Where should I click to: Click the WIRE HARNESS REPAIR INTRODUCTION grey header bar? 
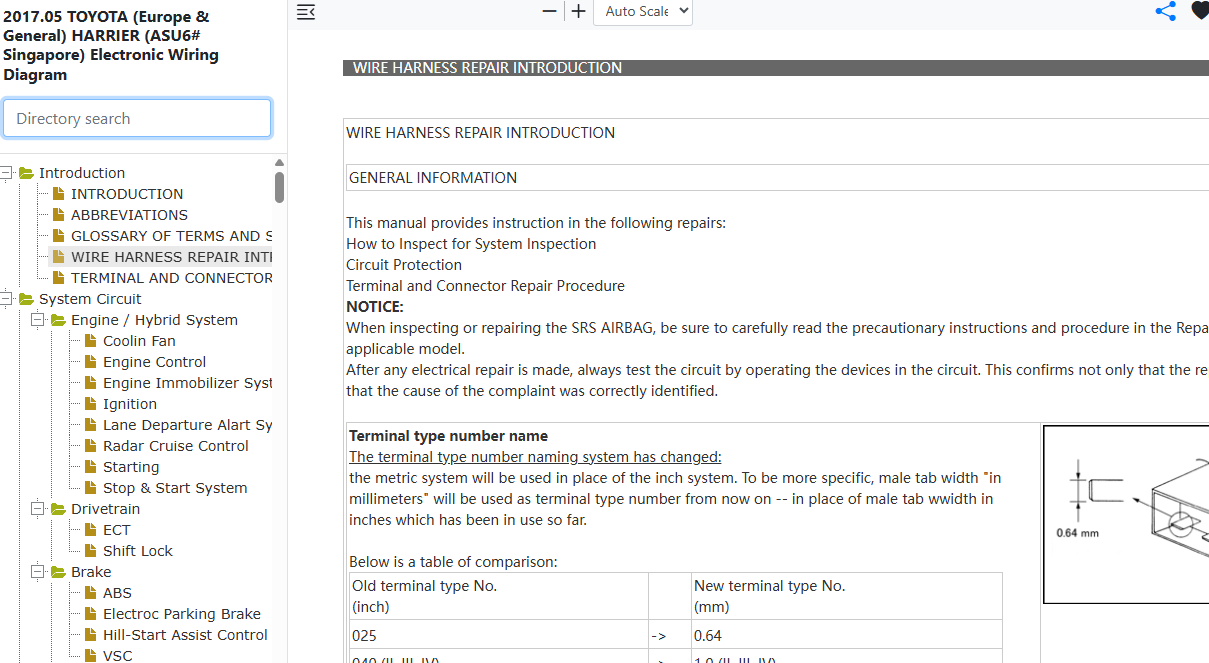[x=776, y=68]
